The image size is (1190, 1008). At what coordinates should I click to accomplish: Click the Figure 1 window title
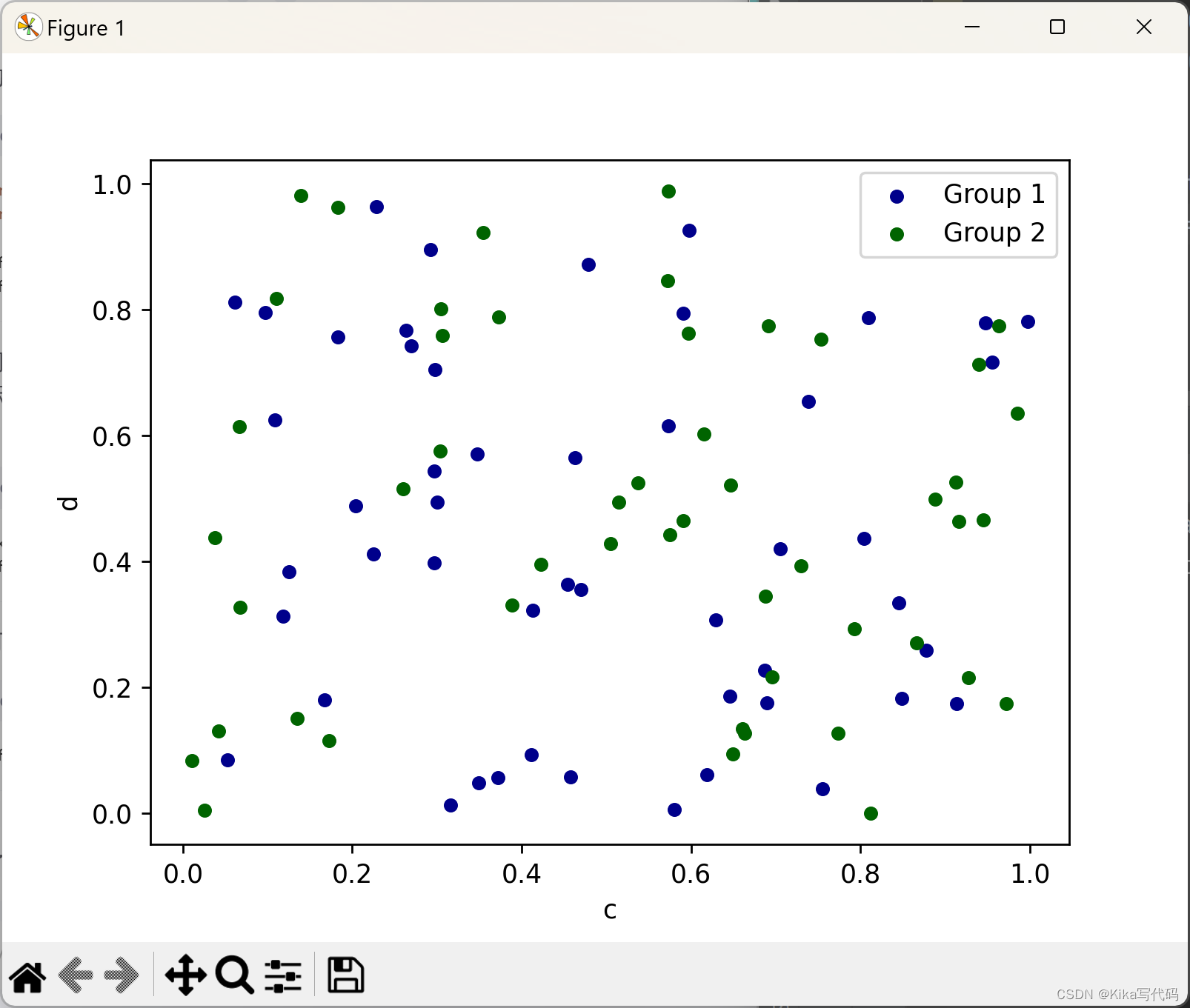tap(86, 28)
